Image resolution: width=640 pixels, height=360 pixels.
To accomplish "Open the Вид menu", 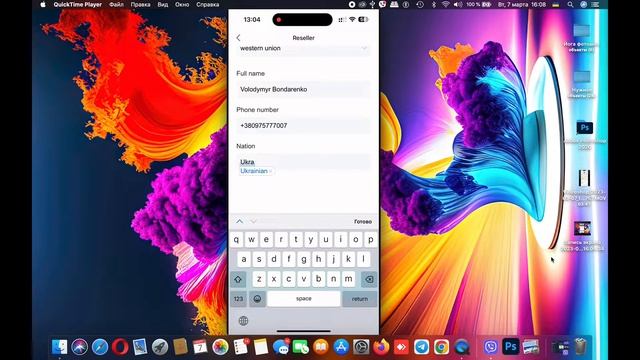I will [x=162, y=4].
